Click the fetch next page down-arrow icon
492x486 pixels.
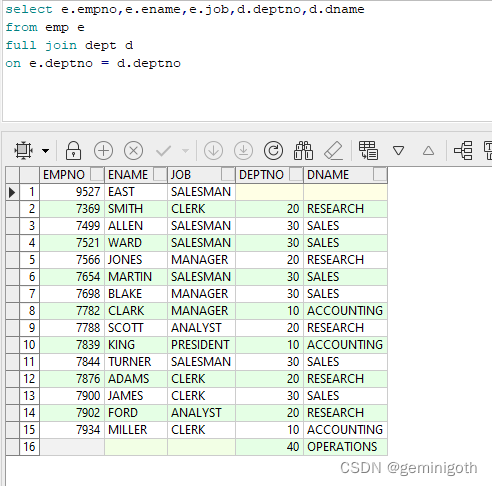point(213,151)
